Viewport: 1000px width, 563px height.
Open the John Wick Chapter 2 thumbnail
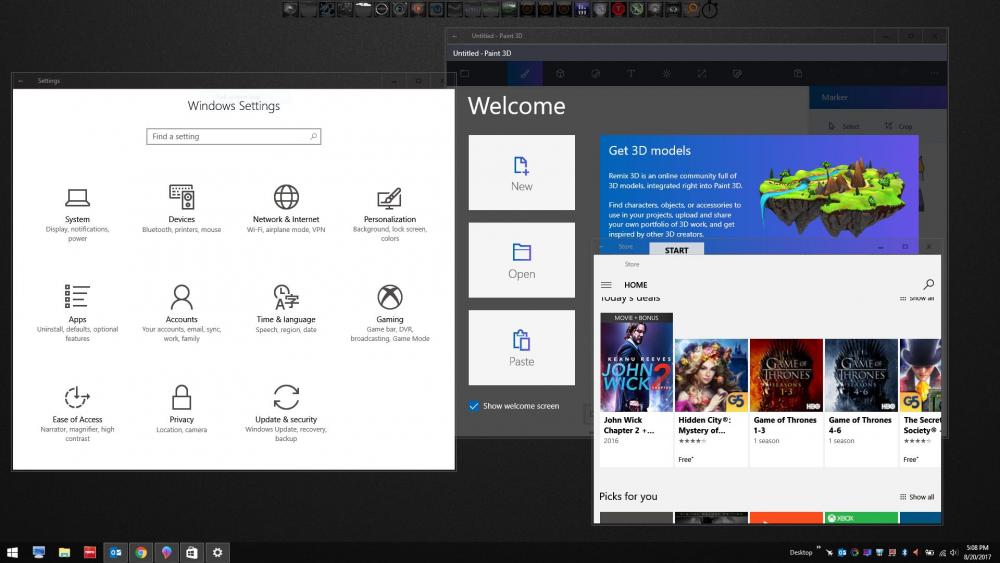pos(636,361)
